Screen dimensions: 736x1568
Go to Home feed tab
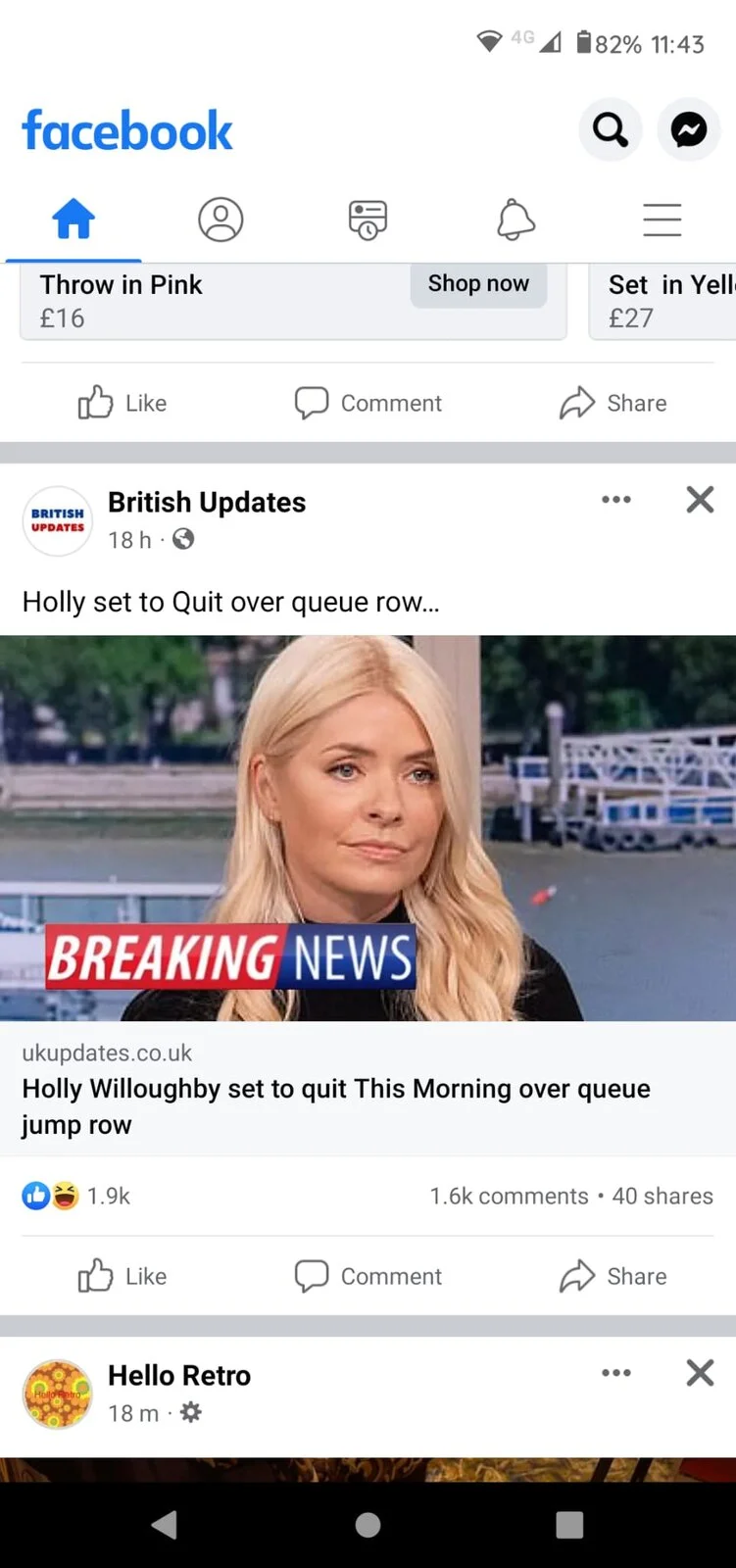[74, 219]
